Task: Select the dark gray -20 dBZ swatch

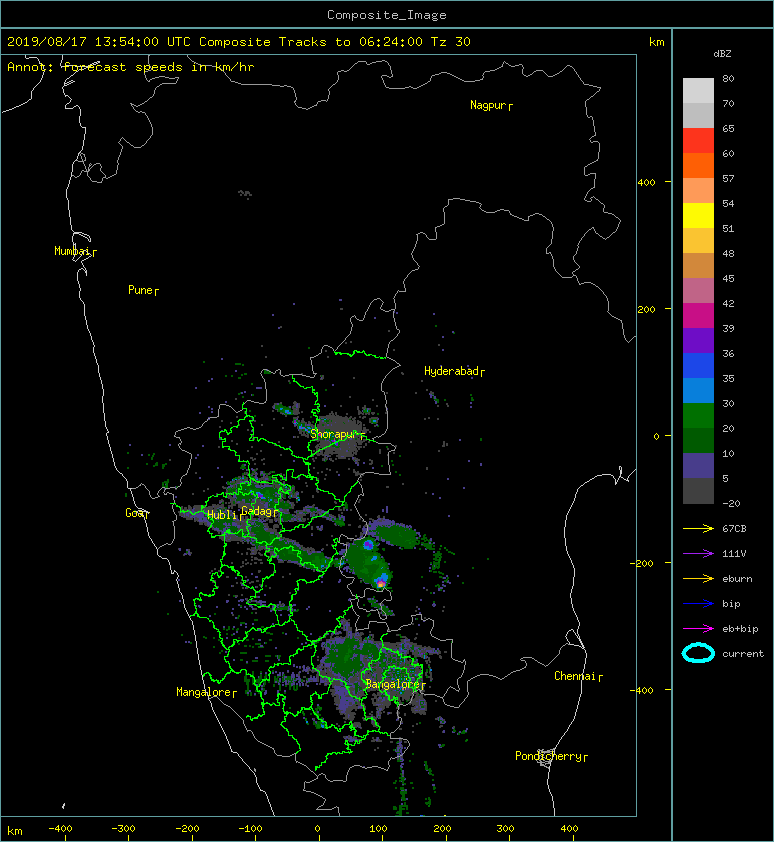Action: (x=698, y=491)
